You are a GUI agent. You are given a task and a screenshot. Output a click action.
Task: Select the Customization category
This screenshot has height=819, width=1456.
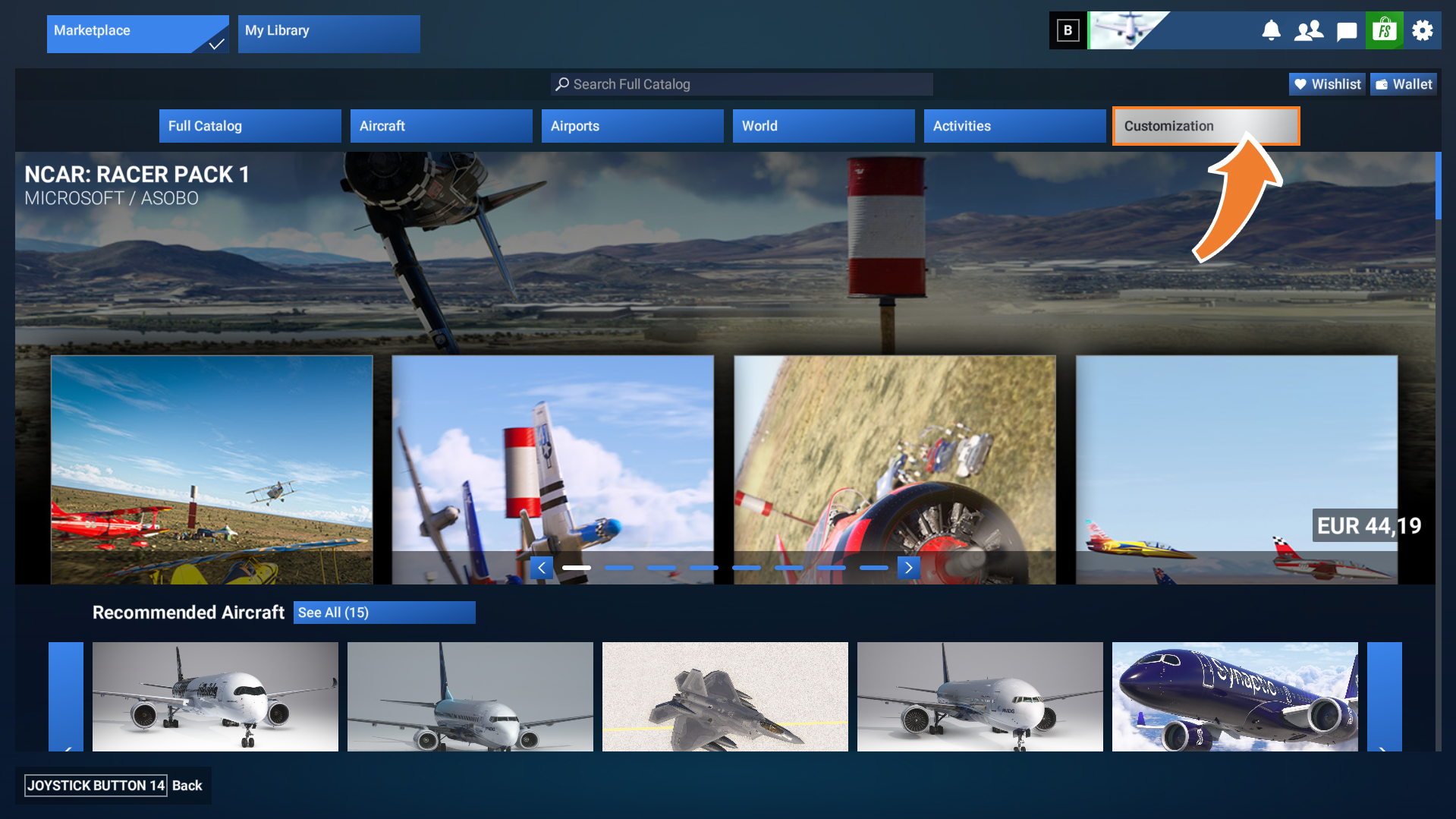[1206, 126]
